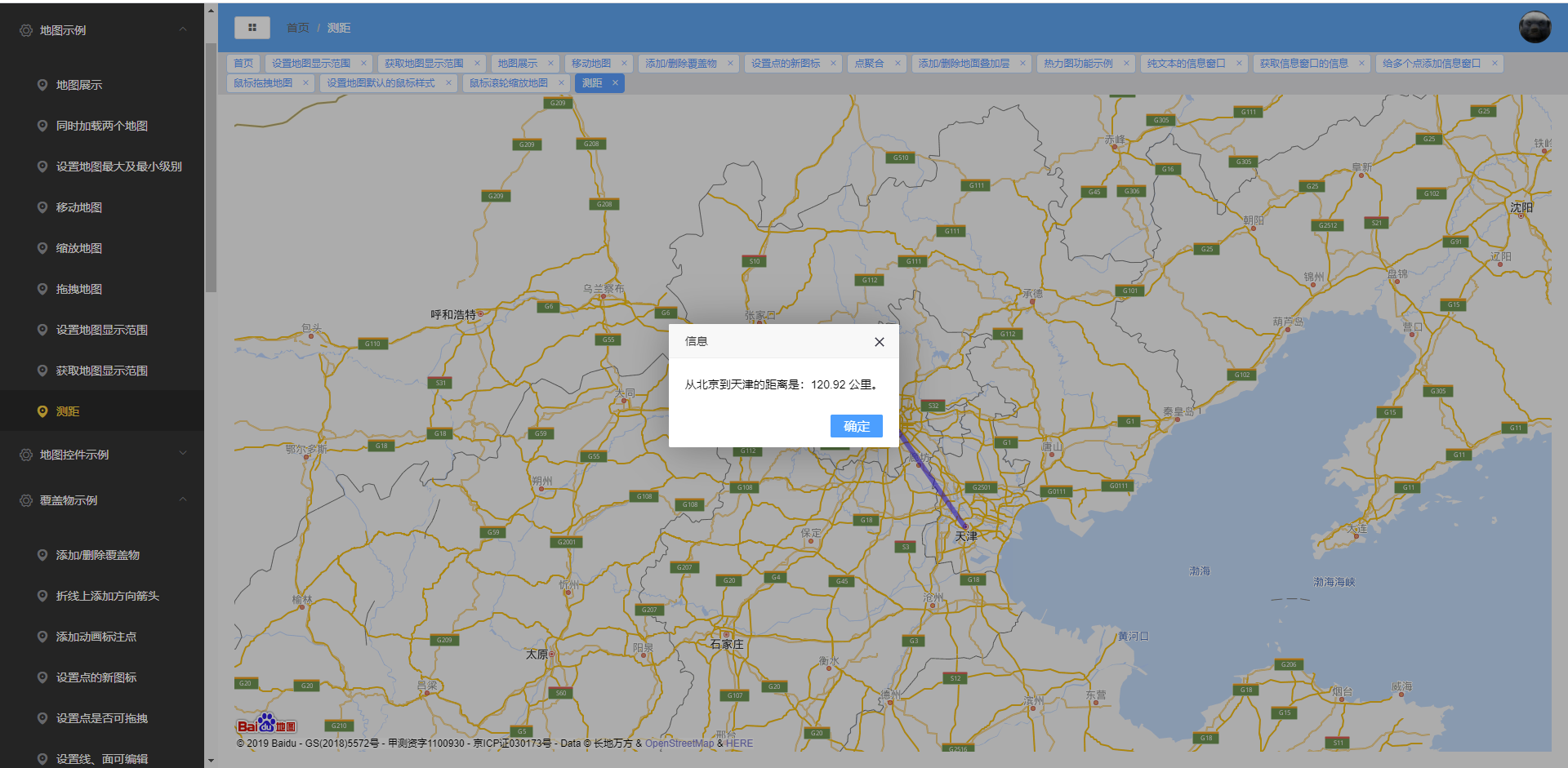The image size is (1568, 768).
Task: Open 折线上添加方向箭头 in the sidebar
Action: (x=102, y=596)
